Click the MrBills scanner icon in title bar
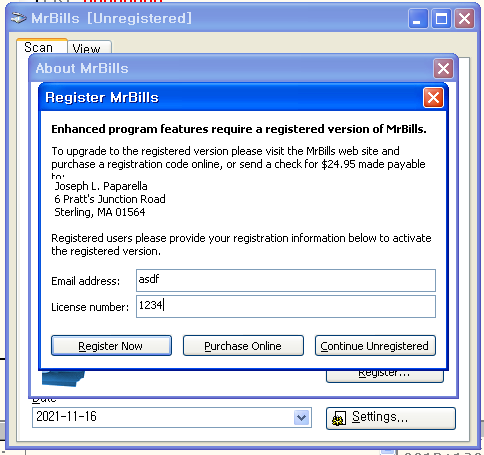 (18, 18)
